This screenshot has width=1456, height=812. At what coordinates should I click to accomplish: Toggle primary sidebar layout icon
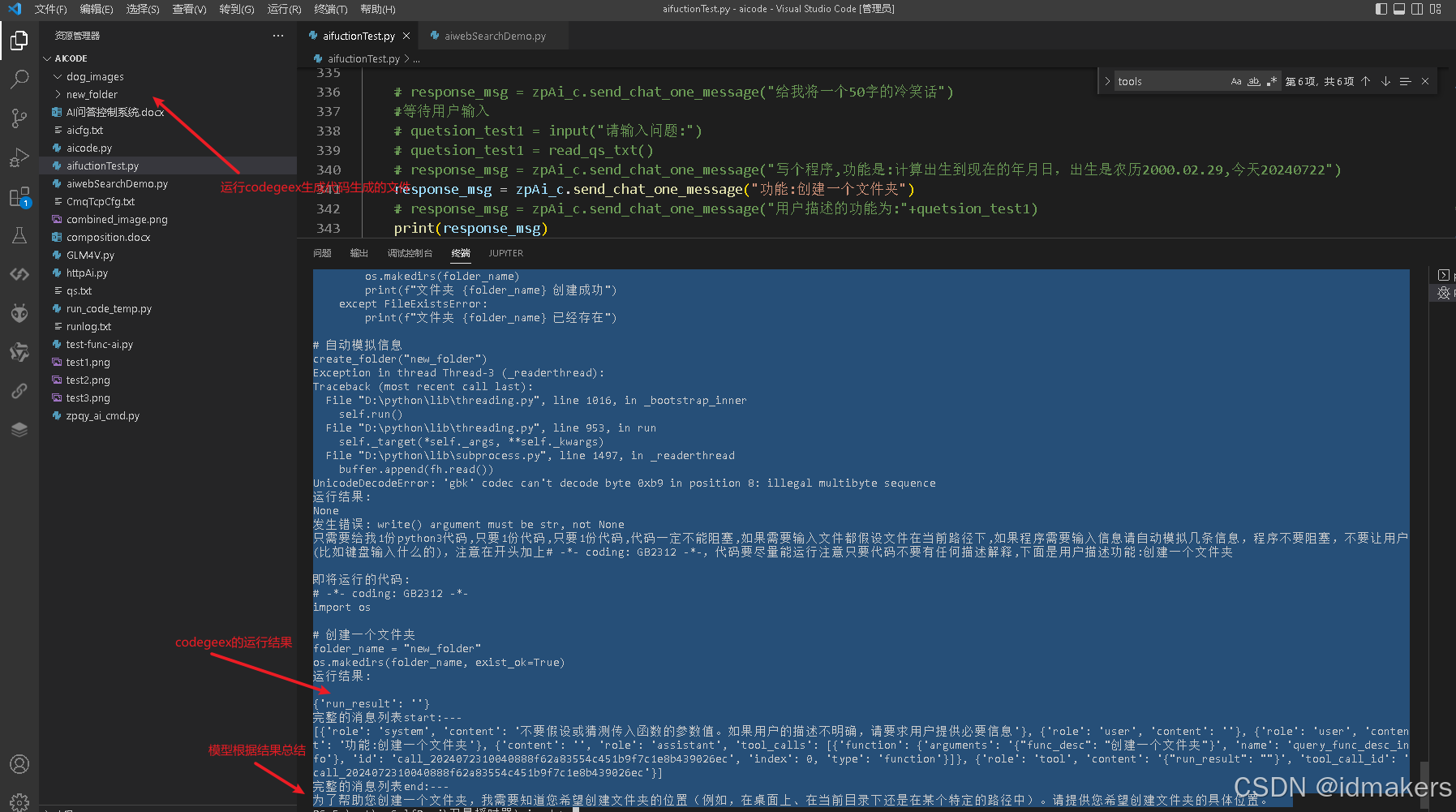coord(1381,9)
